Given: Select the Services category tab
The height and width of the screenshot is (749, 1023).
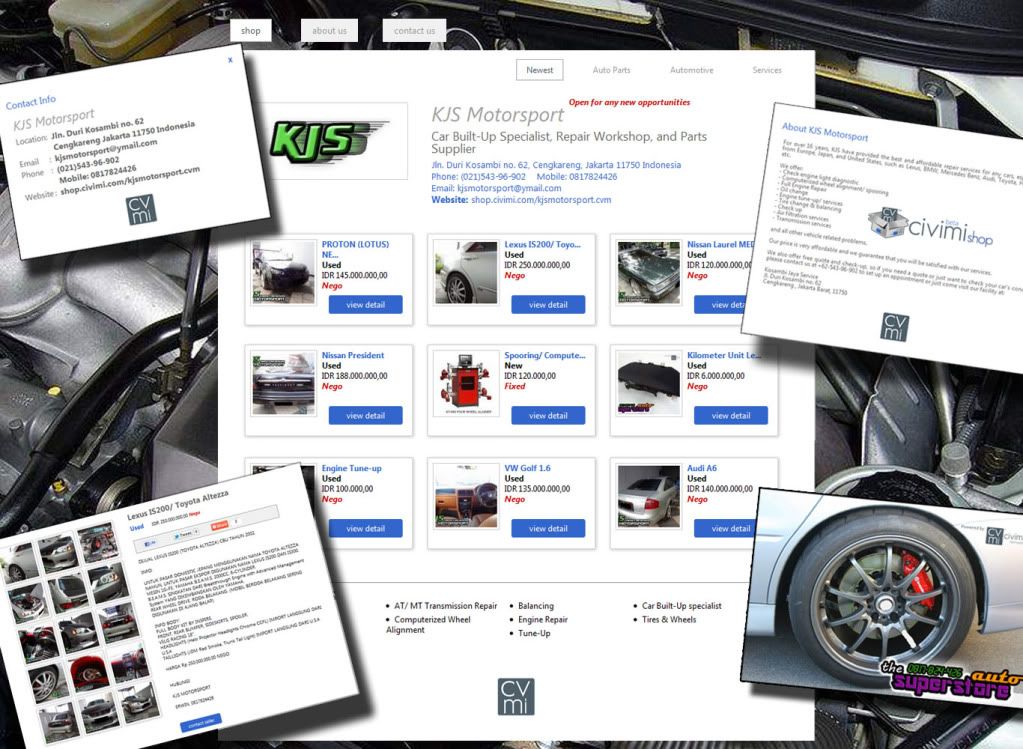Looking at the screenshot, I should coord(767,70).
